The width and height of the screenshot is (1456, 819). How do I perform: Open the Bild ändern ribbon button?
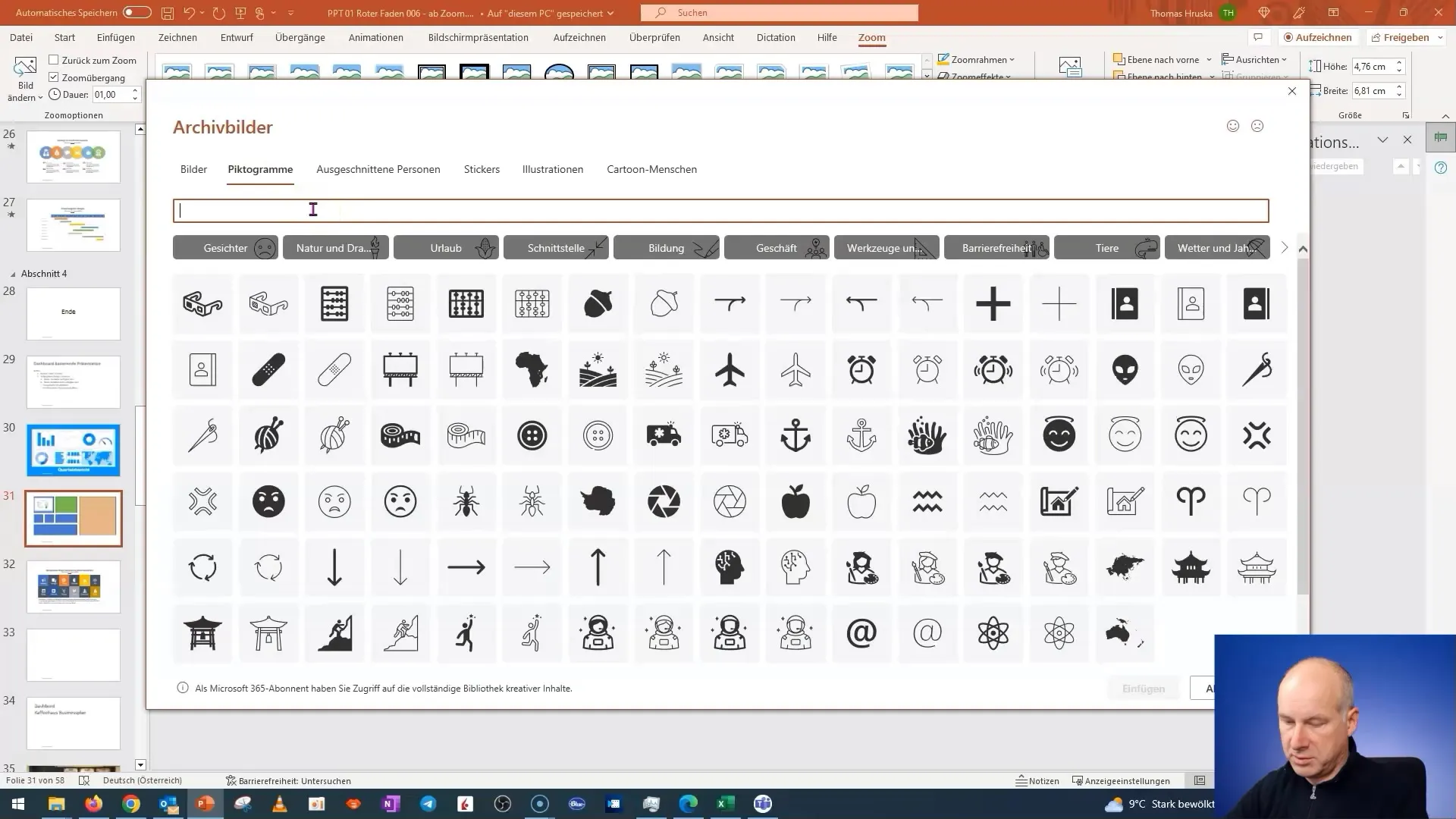(25, 79)
